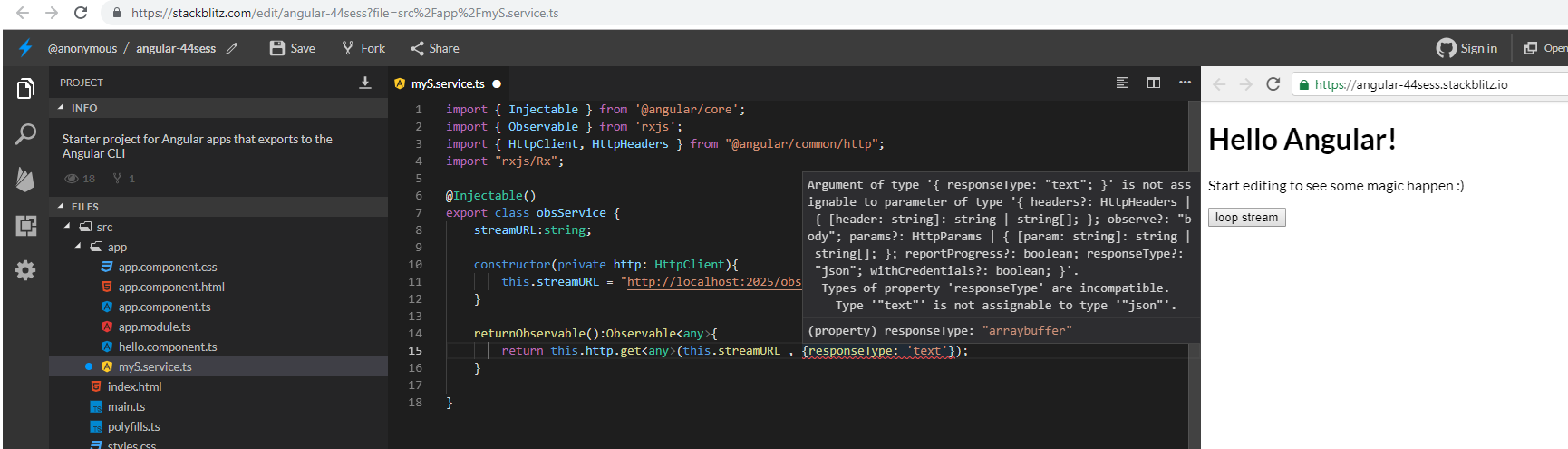Split editor with split view icon
Viewport: 1568px width, 449px height.
pos(1154,83)
